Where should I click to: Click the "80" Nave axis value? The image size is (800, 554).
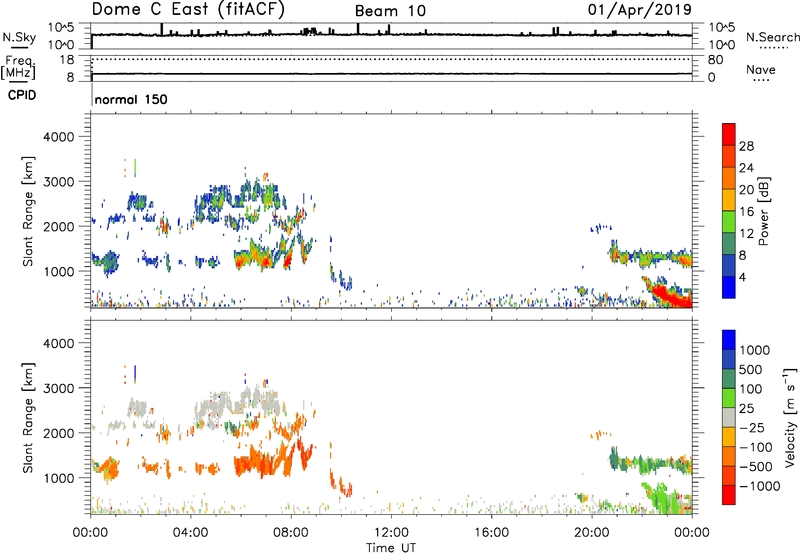coord(715,60)
